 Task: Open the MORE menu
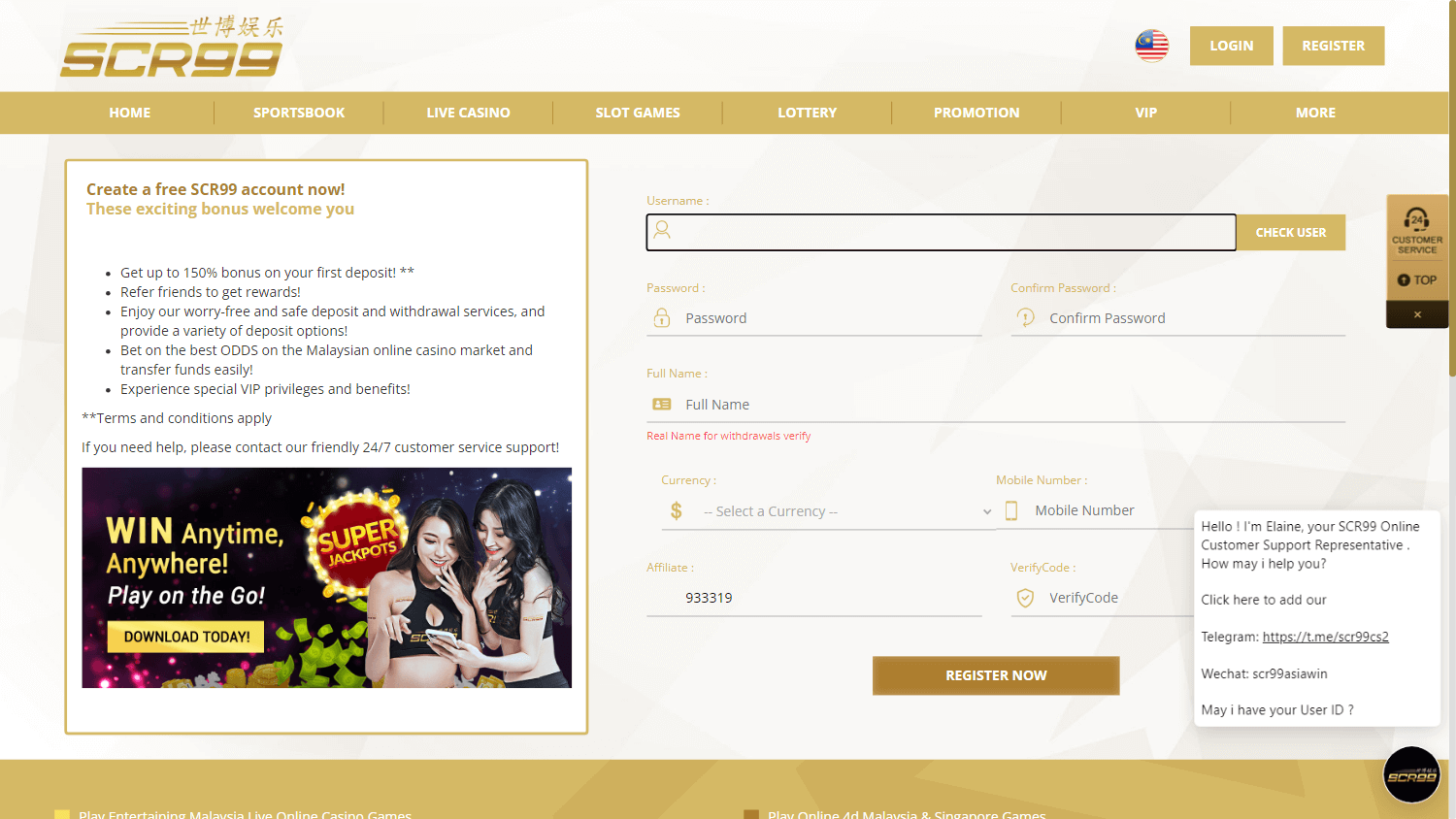pyautogui.click(x=1315, y=113)
